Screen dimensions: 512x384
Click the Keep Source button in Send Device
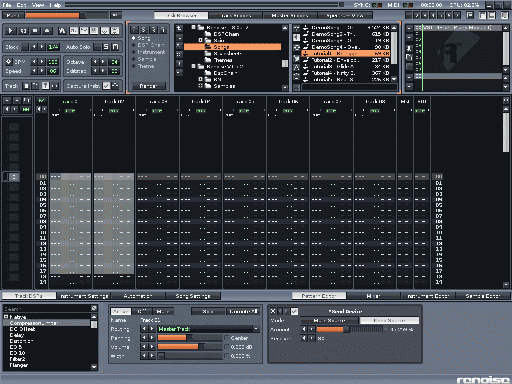(389, 320)
